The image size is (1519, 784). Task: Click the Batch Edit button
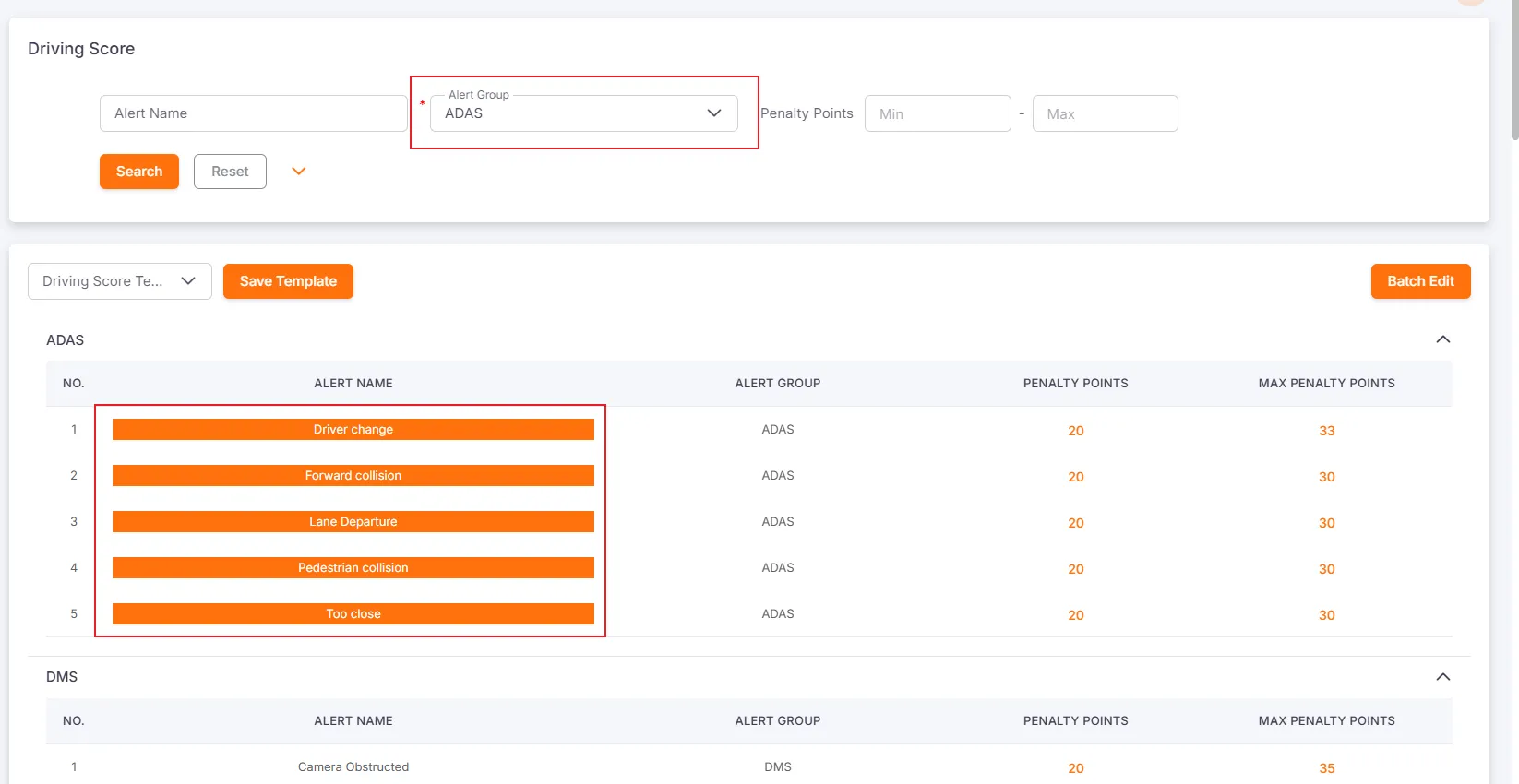1419,281
